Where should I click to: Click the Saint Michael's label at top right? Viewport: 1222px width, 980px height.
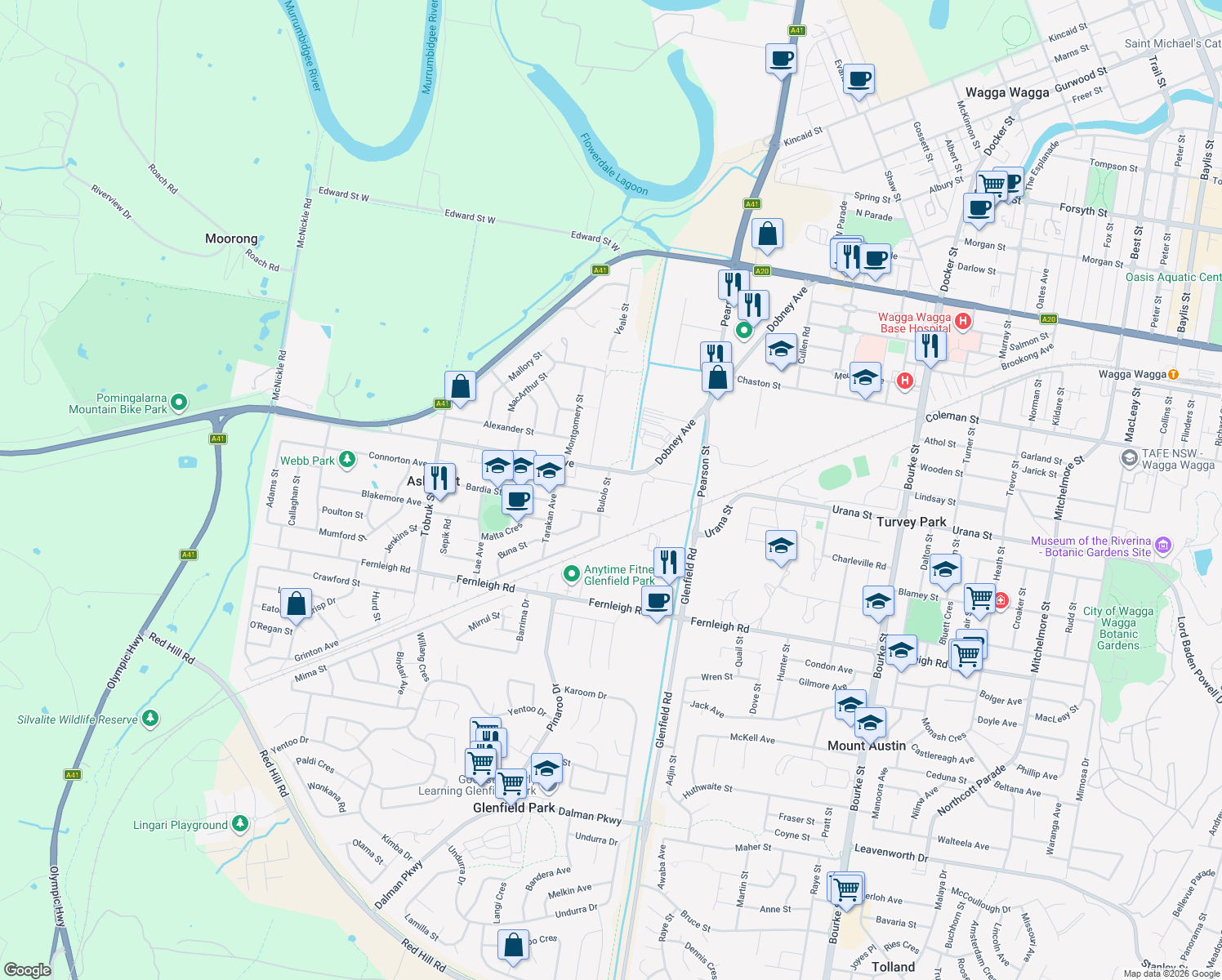coord(1173,43)
